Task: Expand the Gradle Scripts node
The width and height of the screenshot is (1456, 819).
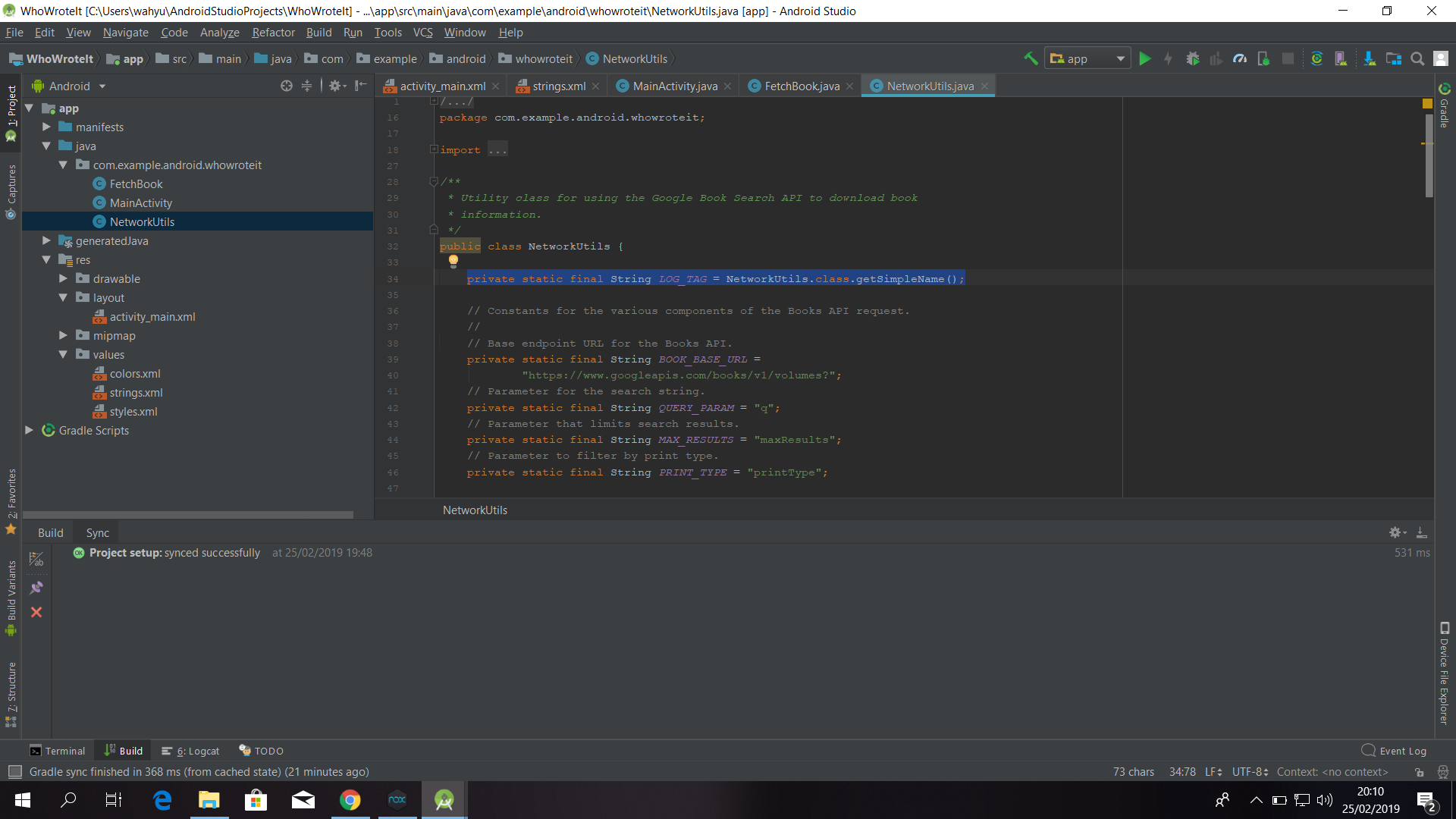Action: [x=29, y=431]
